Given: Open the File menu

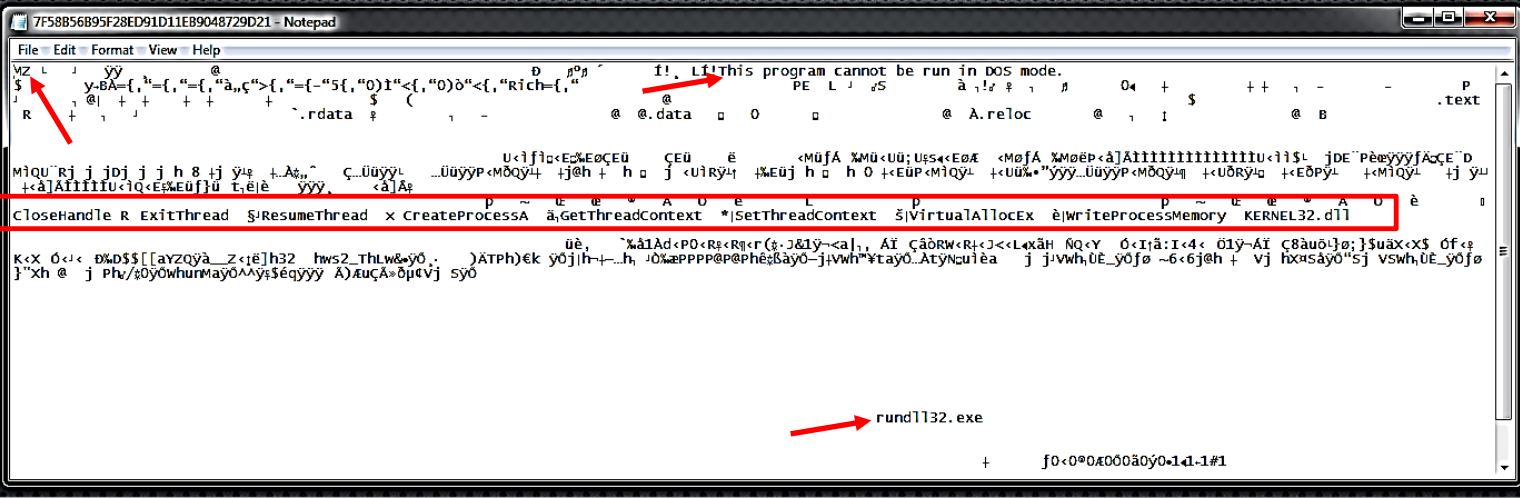Looking at the screenshot, I should pos(28,49).
